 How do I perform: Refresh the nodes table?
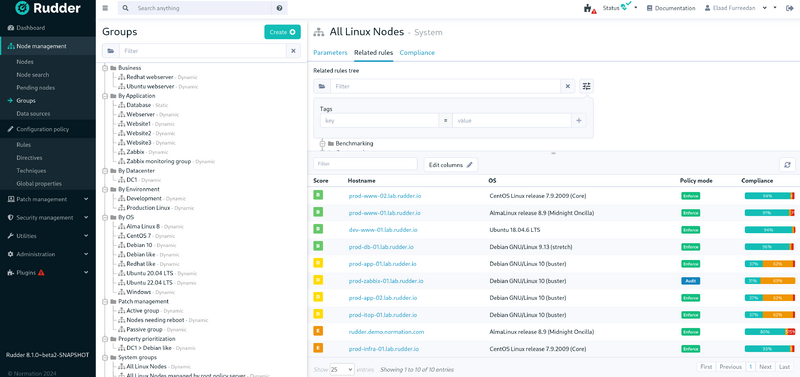[787, 165]
